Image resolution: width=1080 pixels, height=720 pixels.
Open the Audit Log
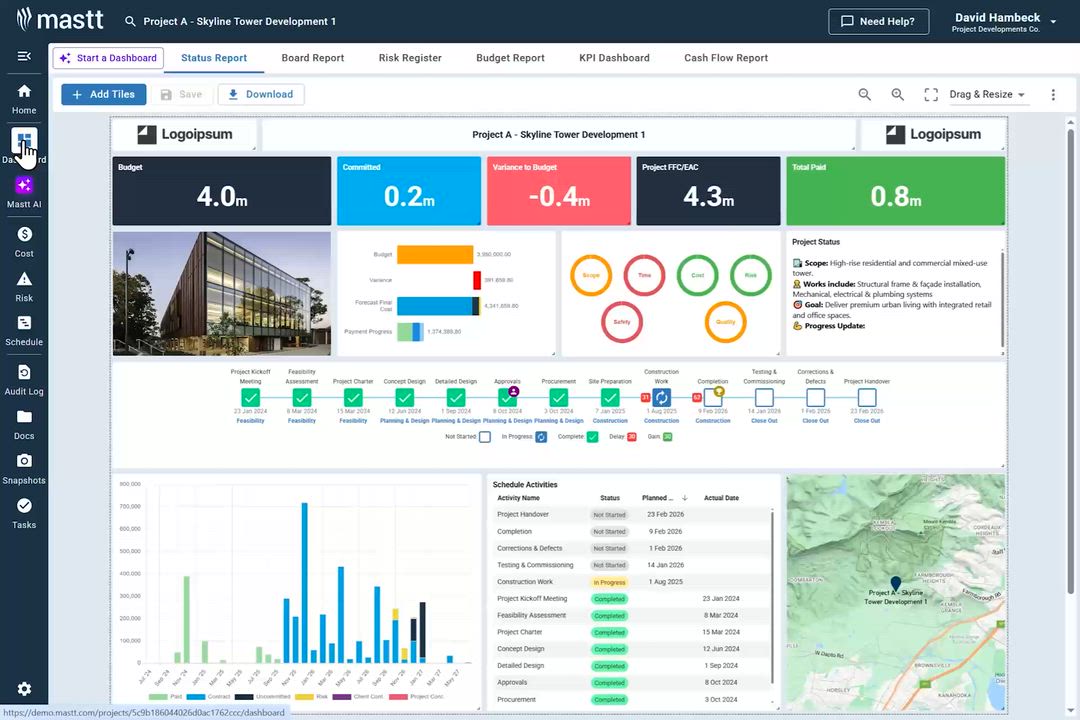coord(23,378)
